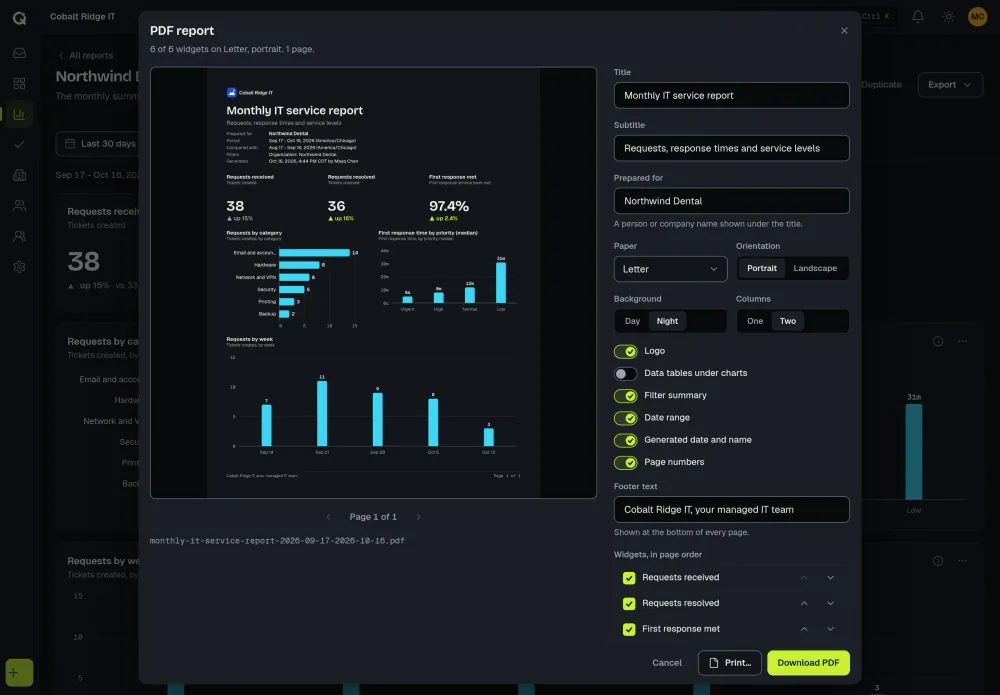This screenshot has width=1000, height=695.
Task: Click the green plus button in sidebar
Action: tap(19, 672)
